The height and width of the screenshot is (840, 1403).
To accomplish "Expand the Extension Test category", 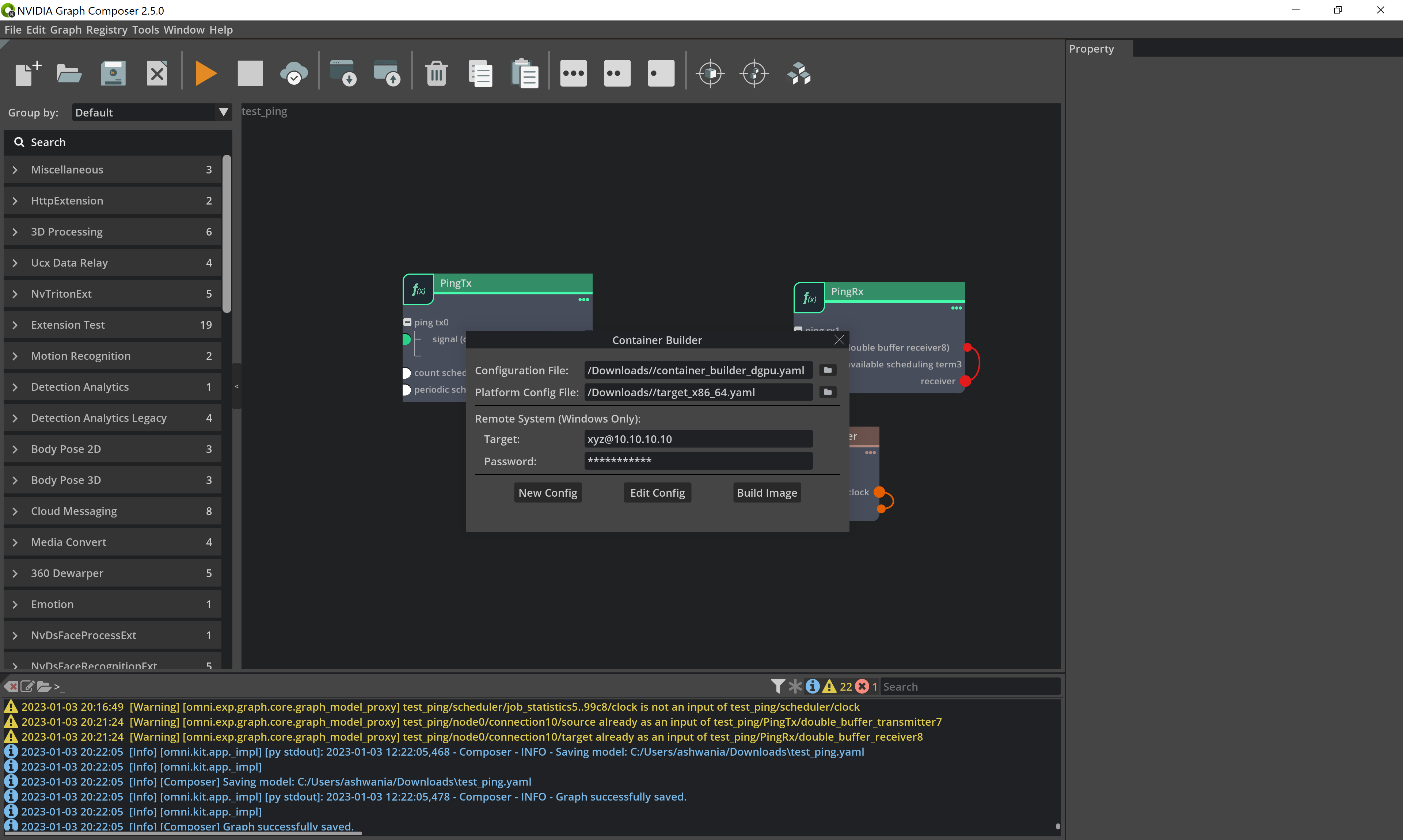I will click(15, 325).
